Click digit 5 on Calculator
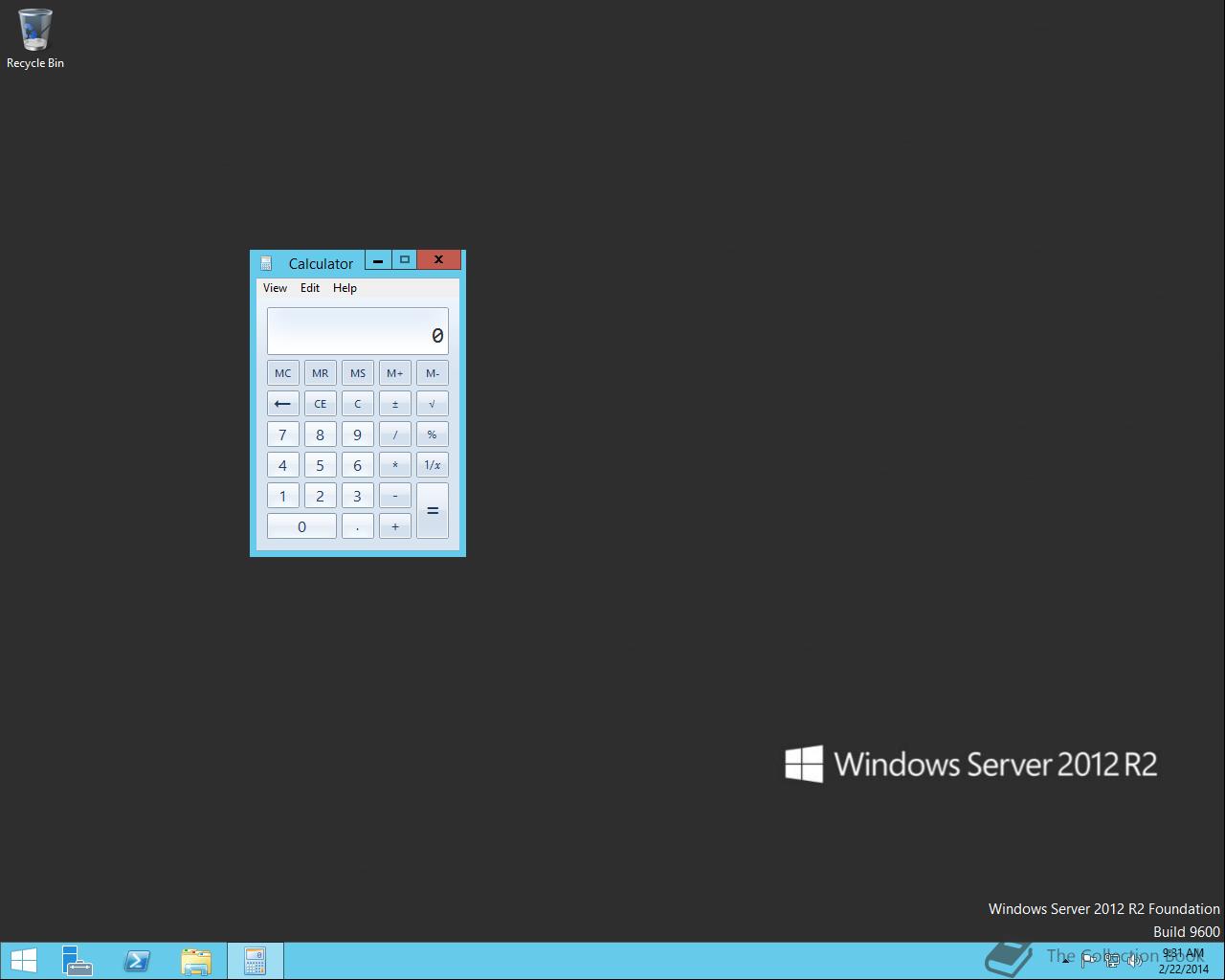 [320, 465]
